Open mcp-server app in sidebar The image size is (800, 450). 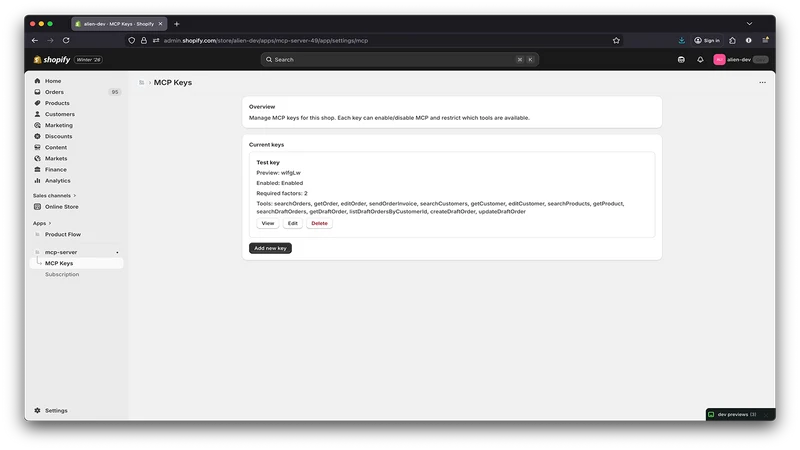tap(61, 252)
